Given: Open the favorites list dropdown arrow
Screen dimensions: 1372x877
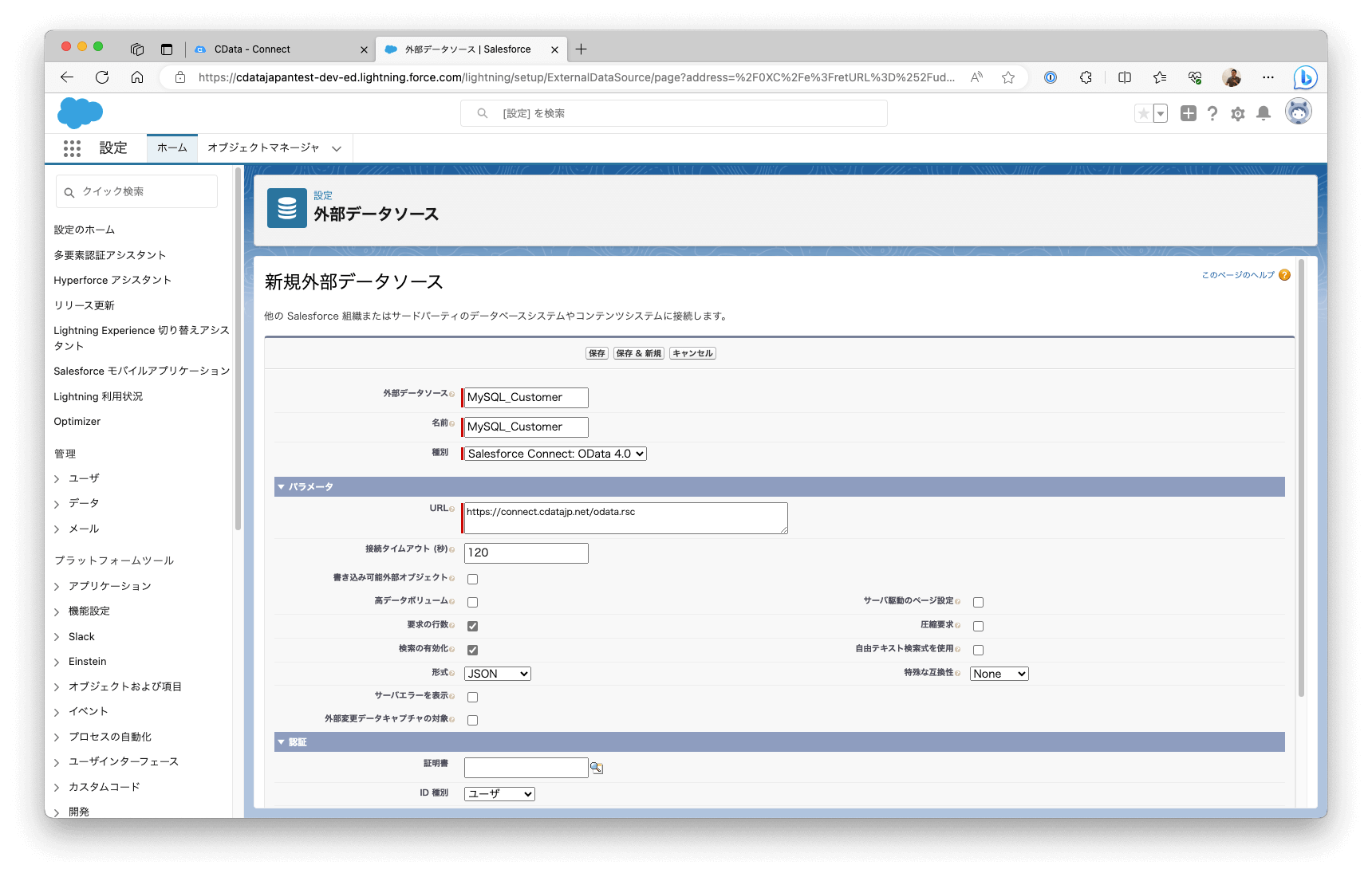Looking at the screenshot, I should [x=1161, y=113].
